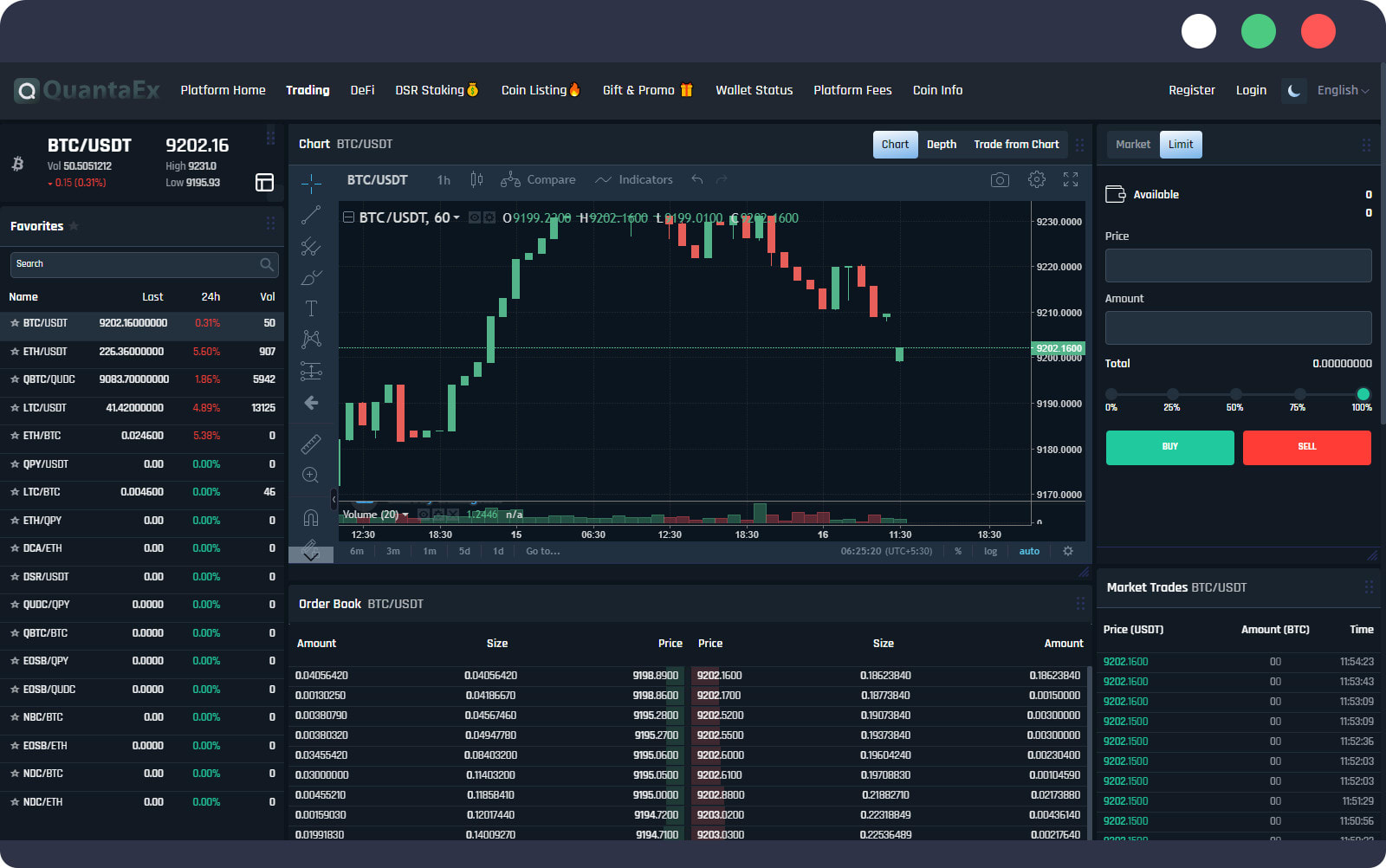Viewport: 1386px width, 868px height.
Task: Toggle magnet mode on chart
Action: pos(311,518)
